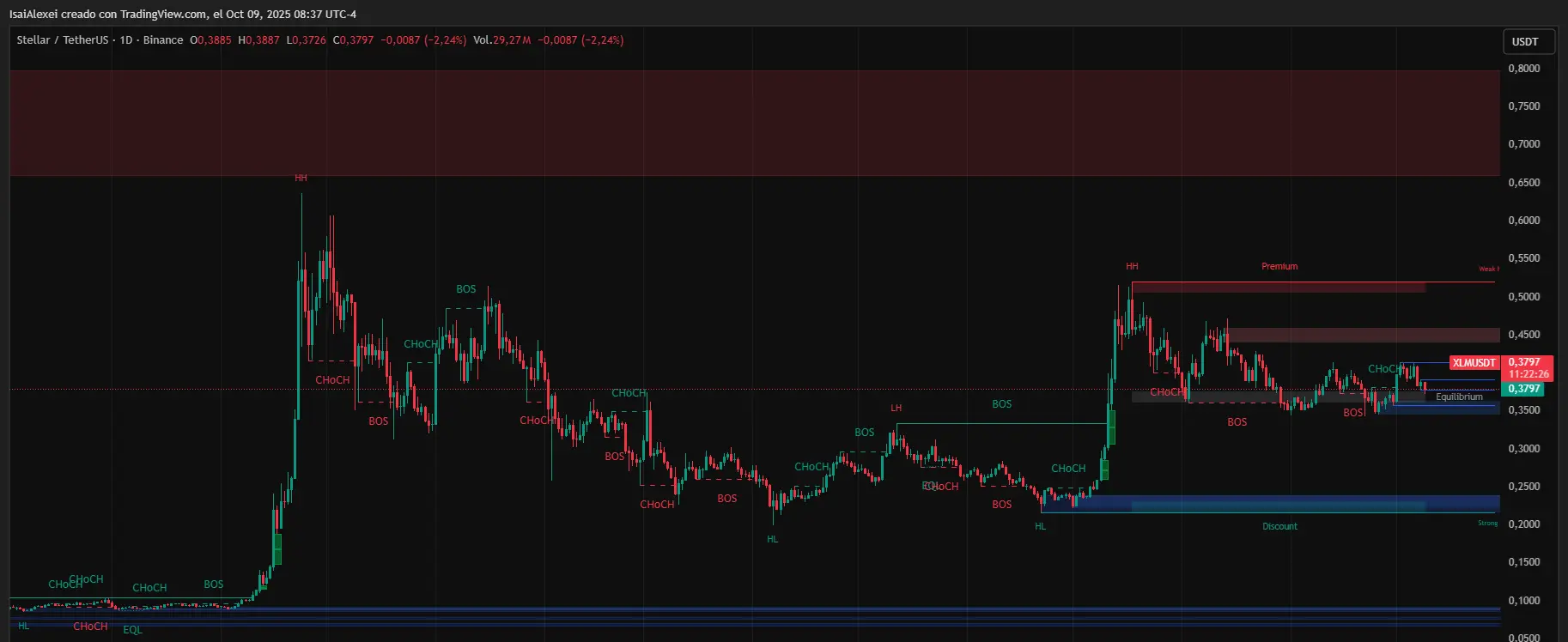This screenshot has width=1568, height=642.
Task: Select the open value O0,3885
Action: click(210, 40)
